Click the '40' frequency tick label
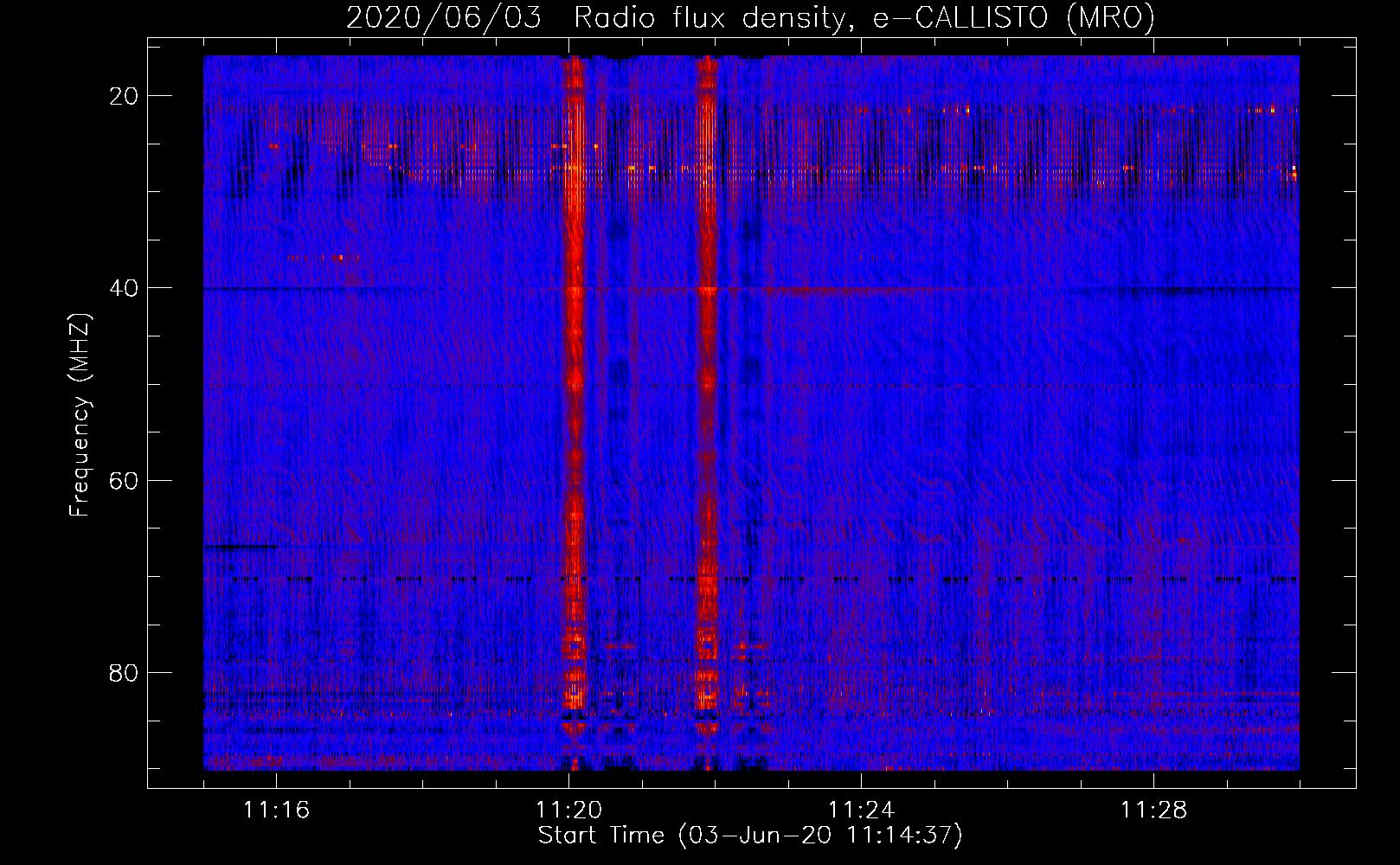Viewport: 1400px width, 865px height. click(x=124, y=288)
